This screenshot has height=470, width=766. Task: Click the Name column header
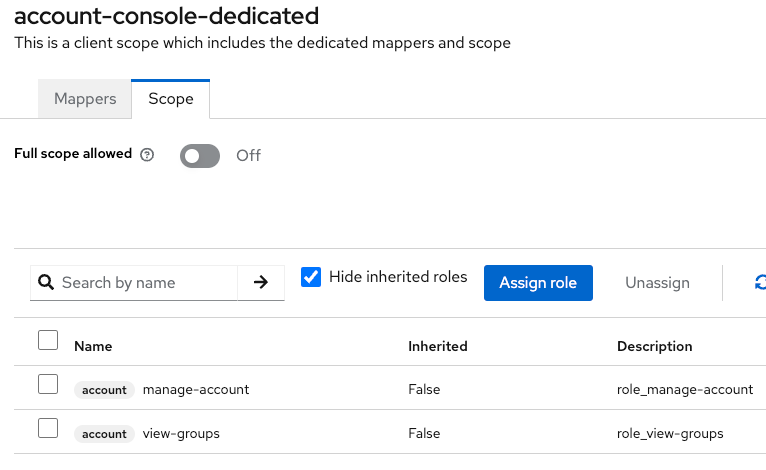(x=93, y=346)
